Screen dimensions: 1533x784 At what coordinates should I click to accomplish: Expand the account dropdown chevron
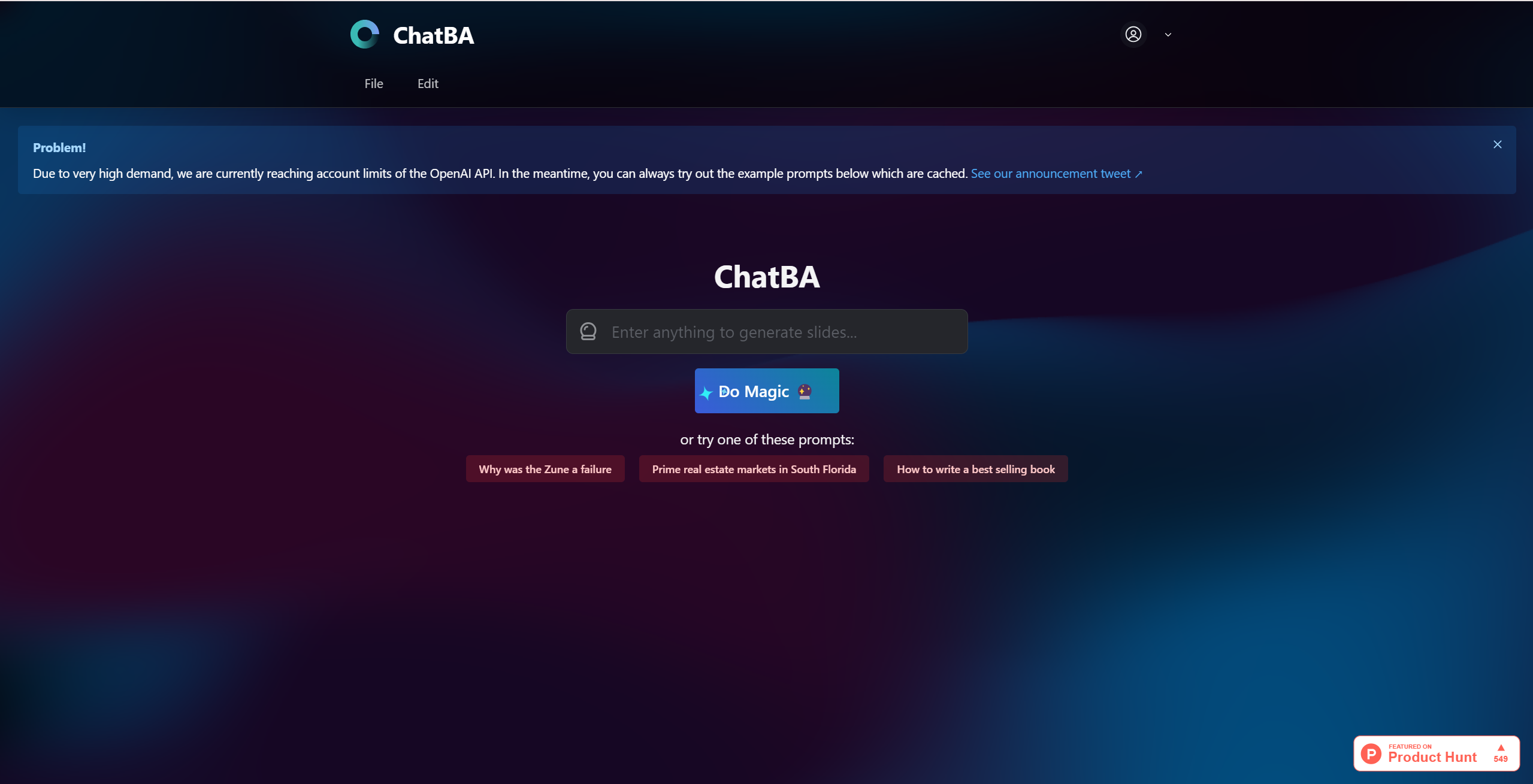1168,35
